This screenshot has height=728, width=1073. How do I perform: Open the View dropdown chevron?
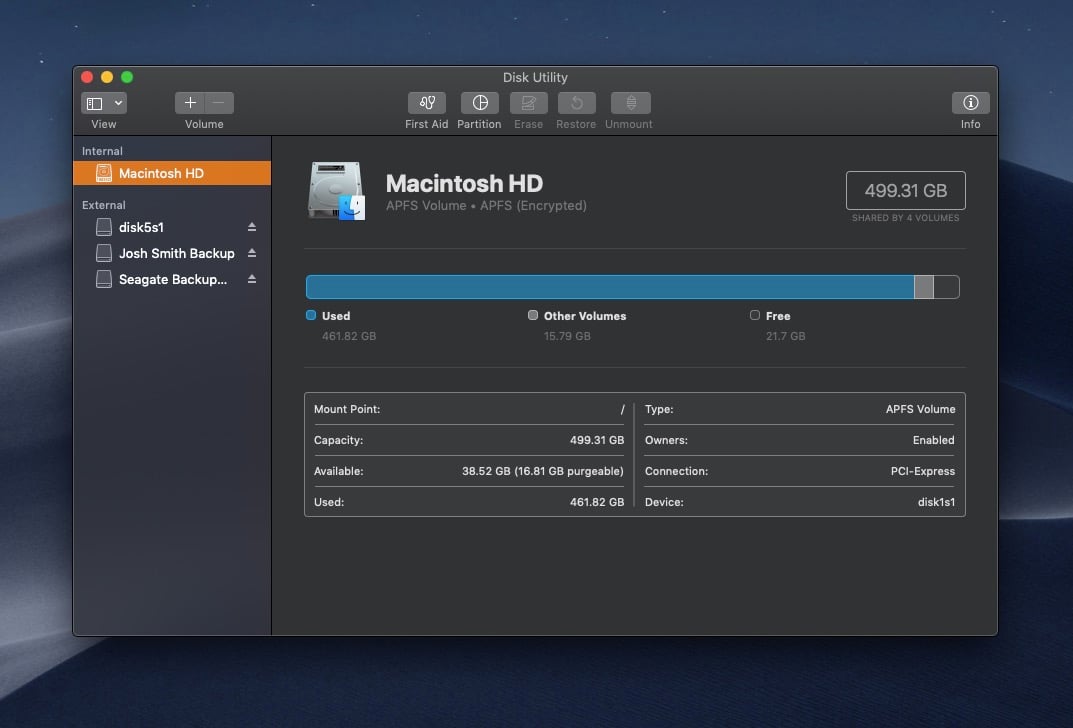pyautogui.click(x=118, y=103)
